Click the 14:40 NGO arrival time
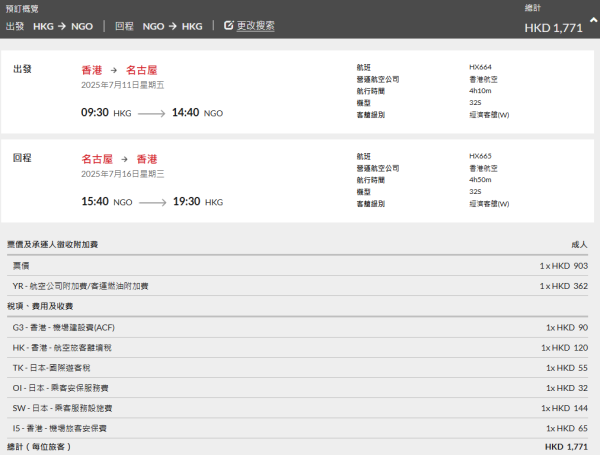 click(197, 113)
